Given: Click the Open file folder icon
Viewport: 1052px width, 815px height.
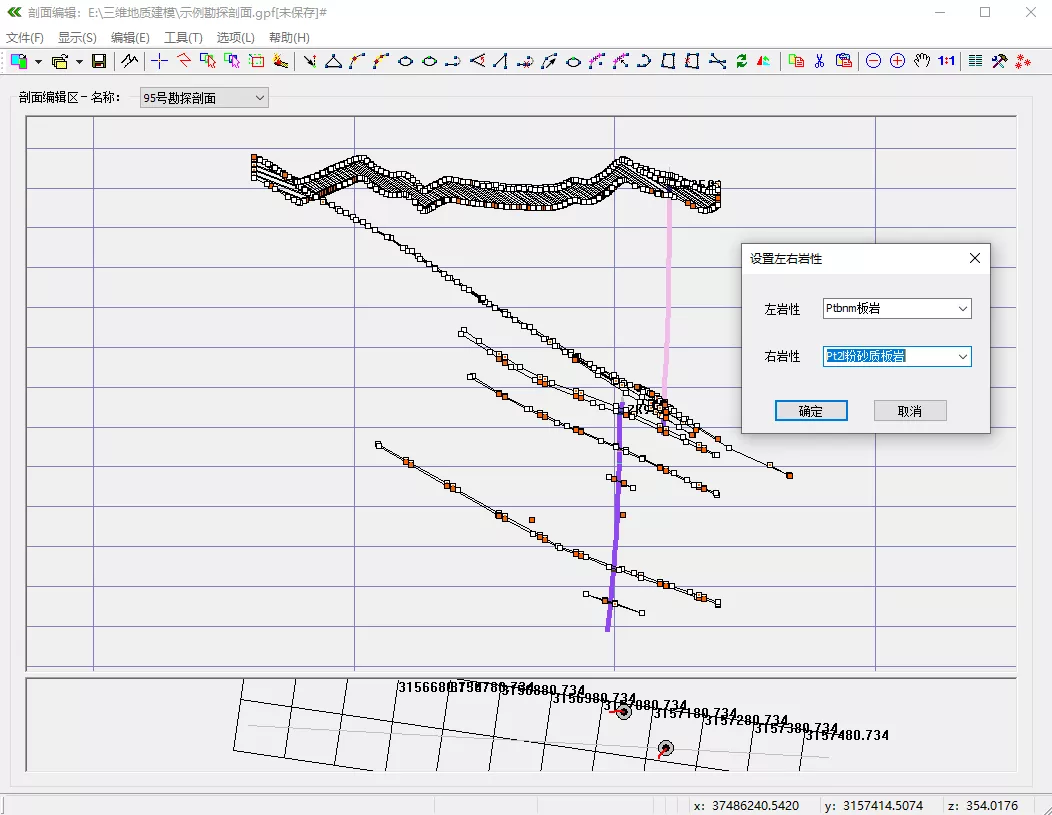Looking at the screenshot, I should click(x=60, y=61).
